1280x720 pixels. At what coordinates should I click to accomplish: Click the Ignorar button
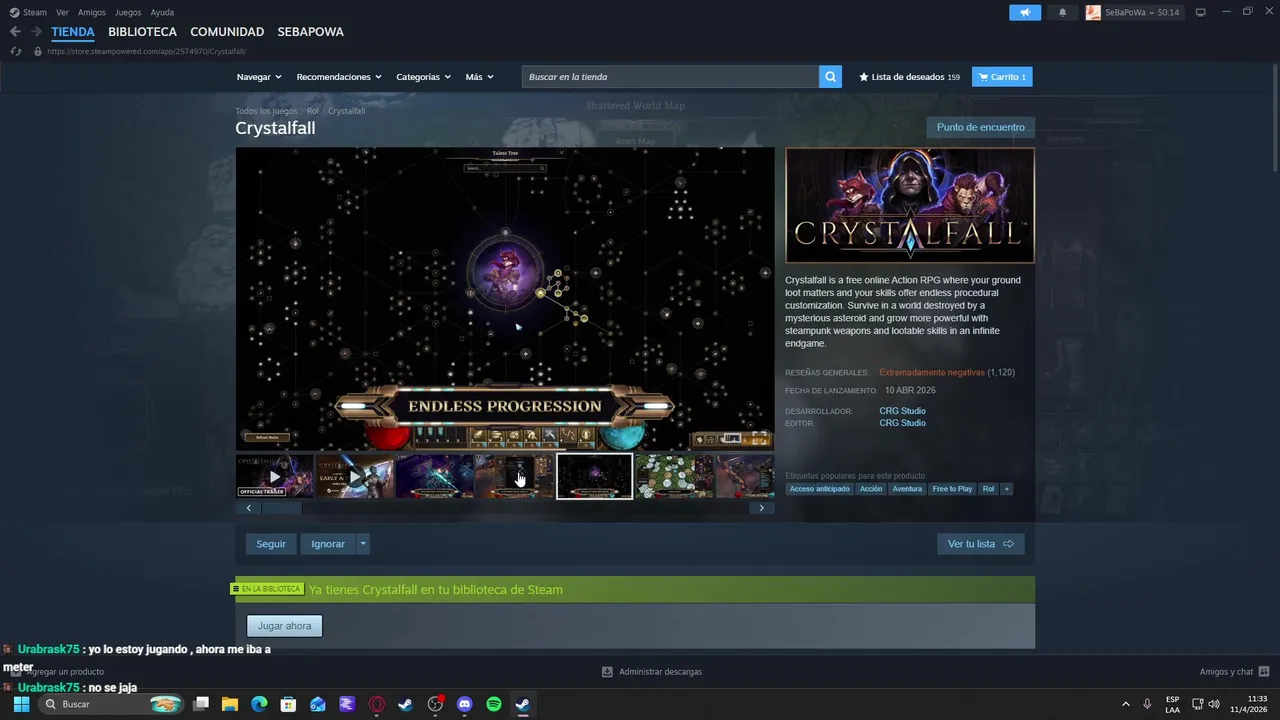click(328, 544)
